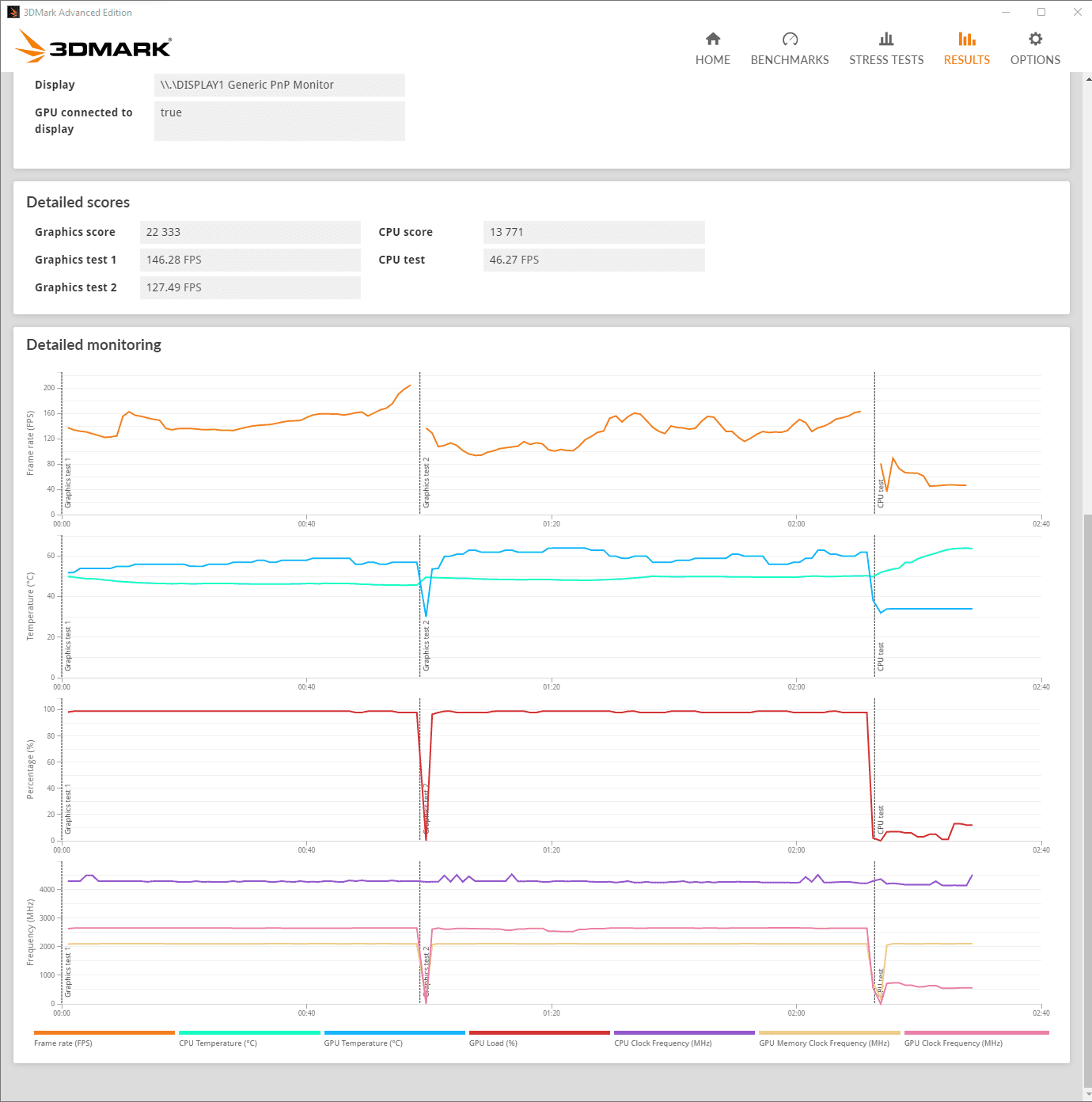Click the purple CPU Clock Frequency swatch
1092x1102 pixels.
[684, 1032]
